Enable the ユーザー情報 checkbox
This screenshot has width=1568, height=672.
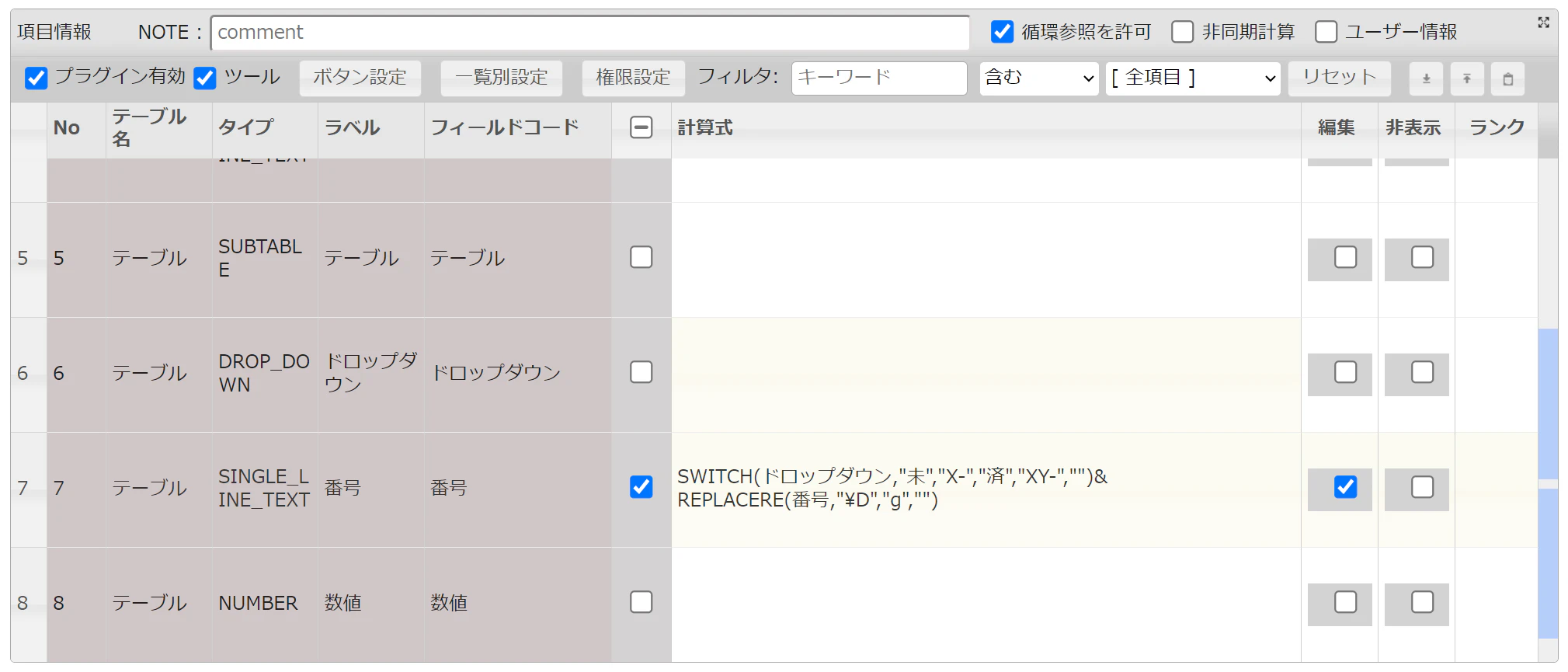(1326, 32)
